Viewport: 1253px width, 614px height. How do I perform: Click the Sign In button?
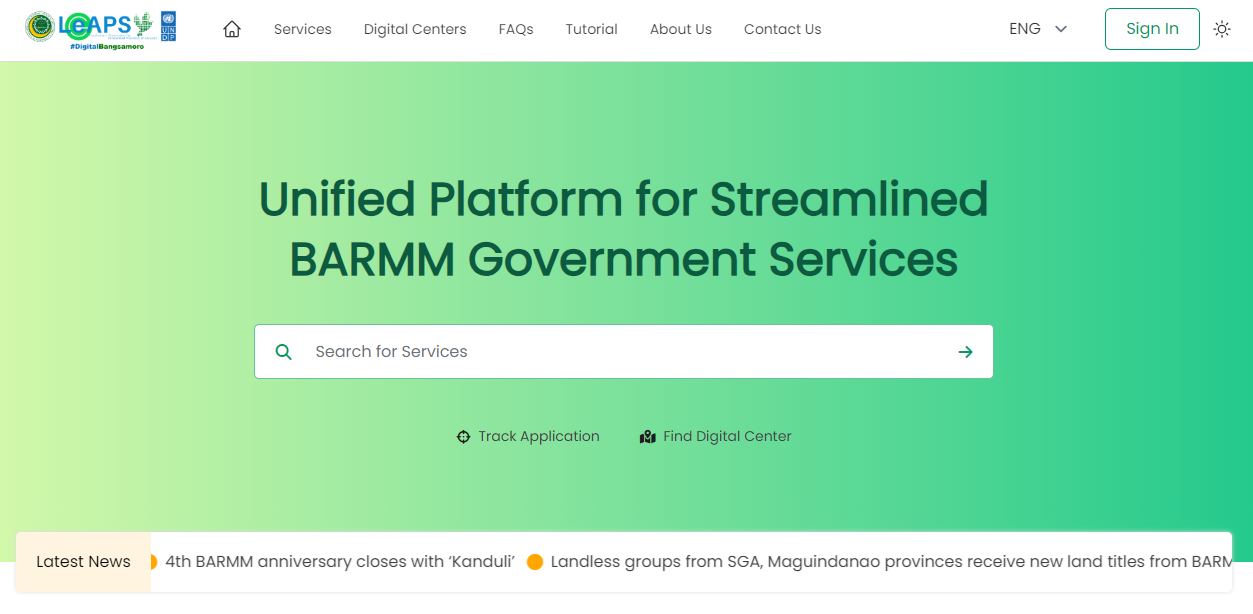pos(1151,29)
